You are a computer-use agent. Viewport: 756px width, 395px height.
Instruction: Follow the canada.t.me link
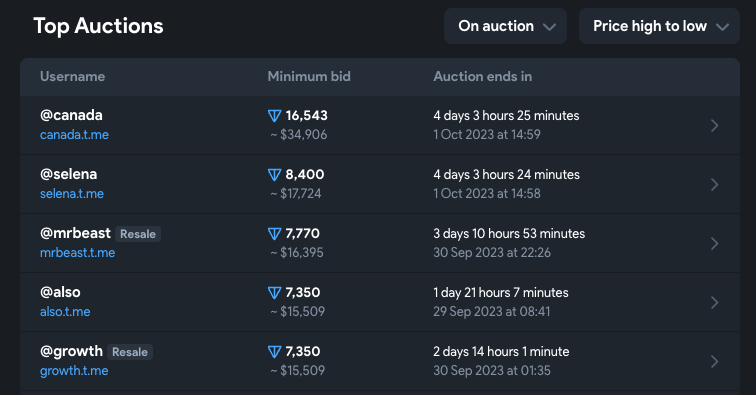click(x=74, y=135)
